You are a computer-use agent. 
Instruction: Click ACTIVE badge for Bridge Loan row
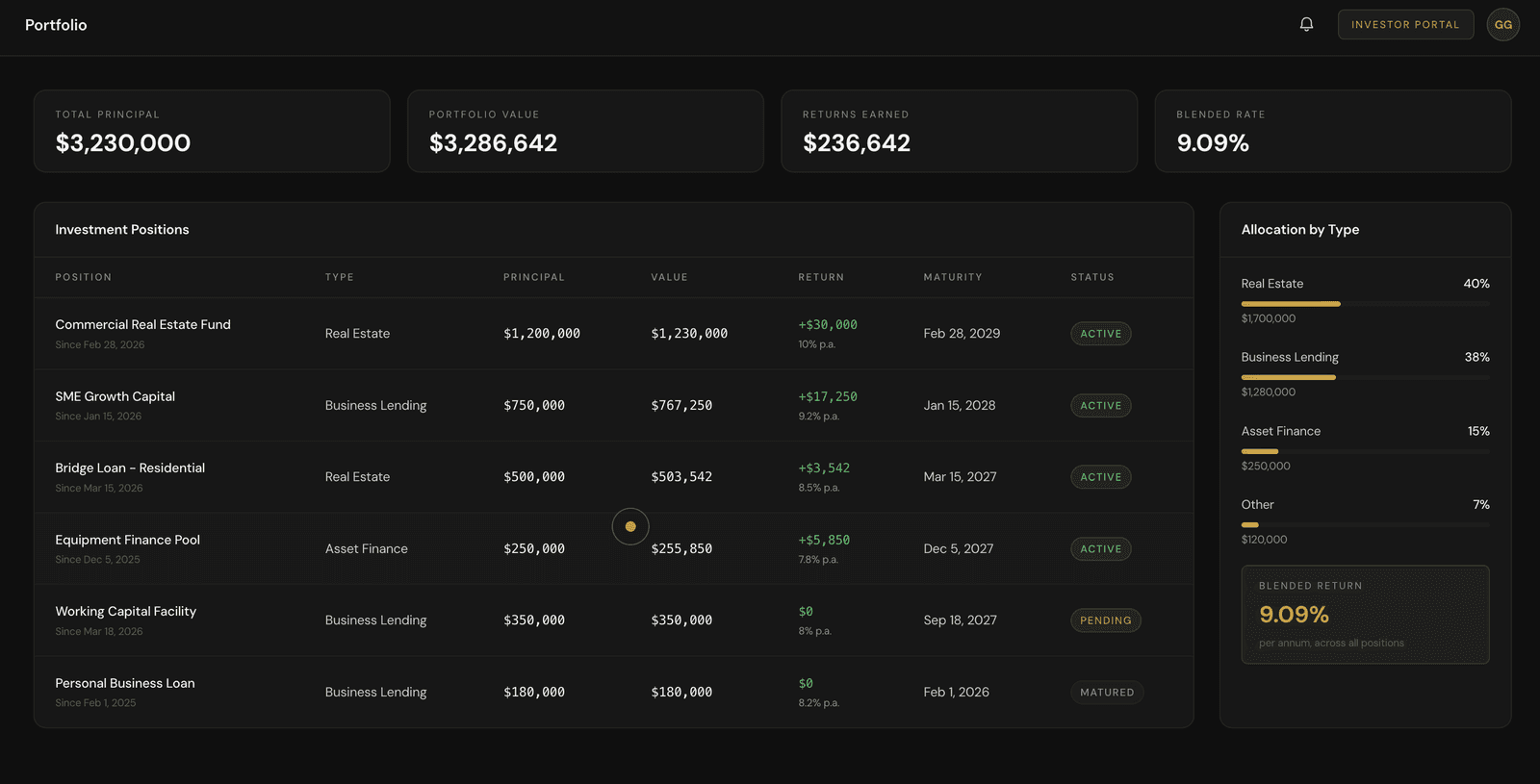click(1101, 477)
